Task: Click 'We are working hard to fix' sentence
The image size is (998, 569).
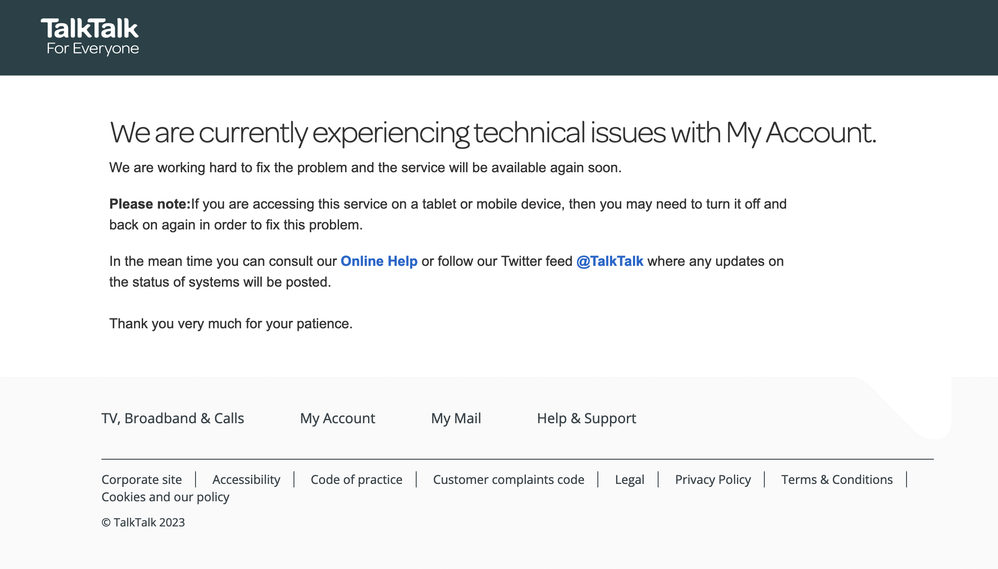Action: click(365, 167)
